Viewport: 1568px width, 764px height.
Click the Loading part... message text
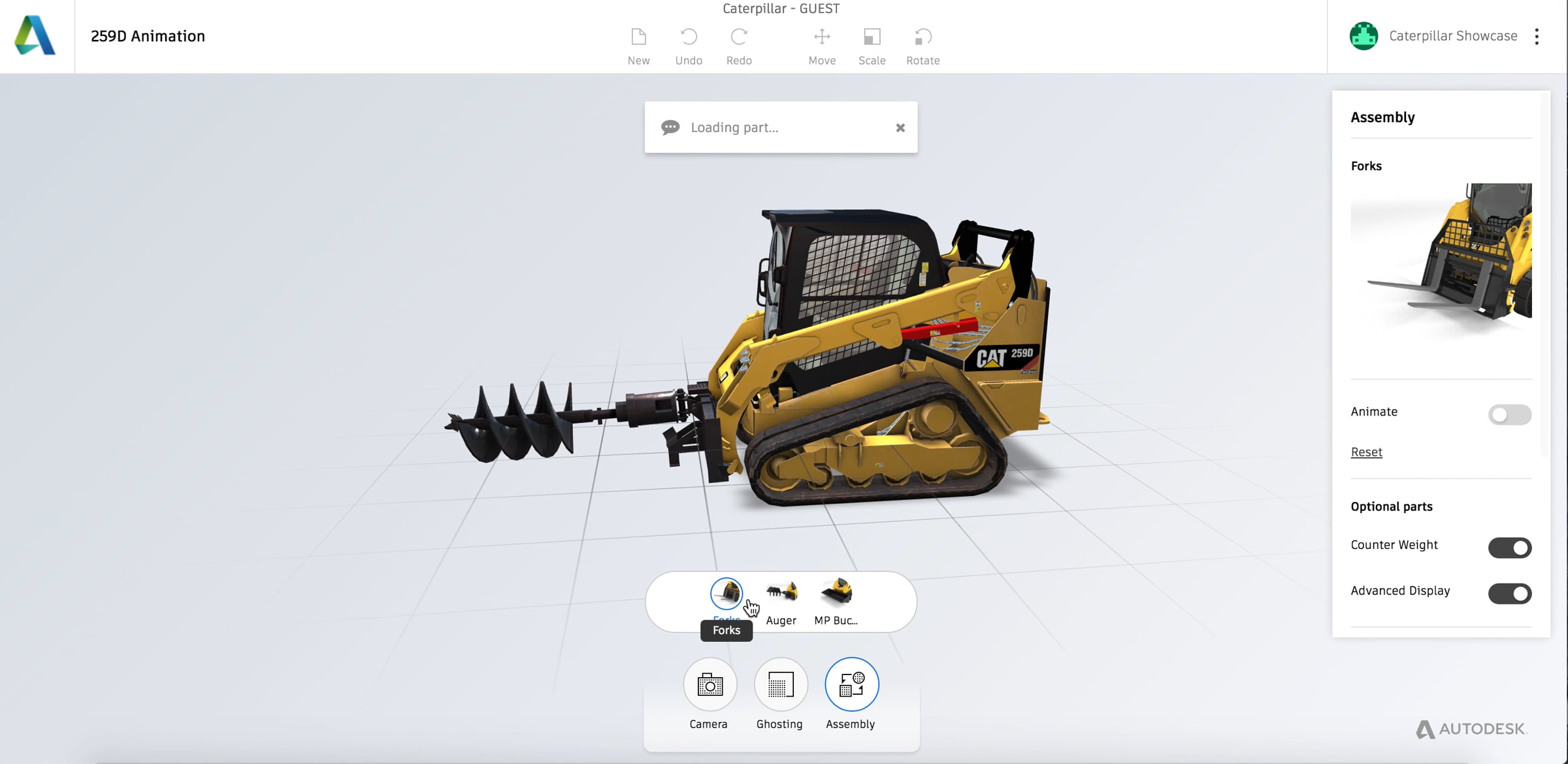point(734,127)
